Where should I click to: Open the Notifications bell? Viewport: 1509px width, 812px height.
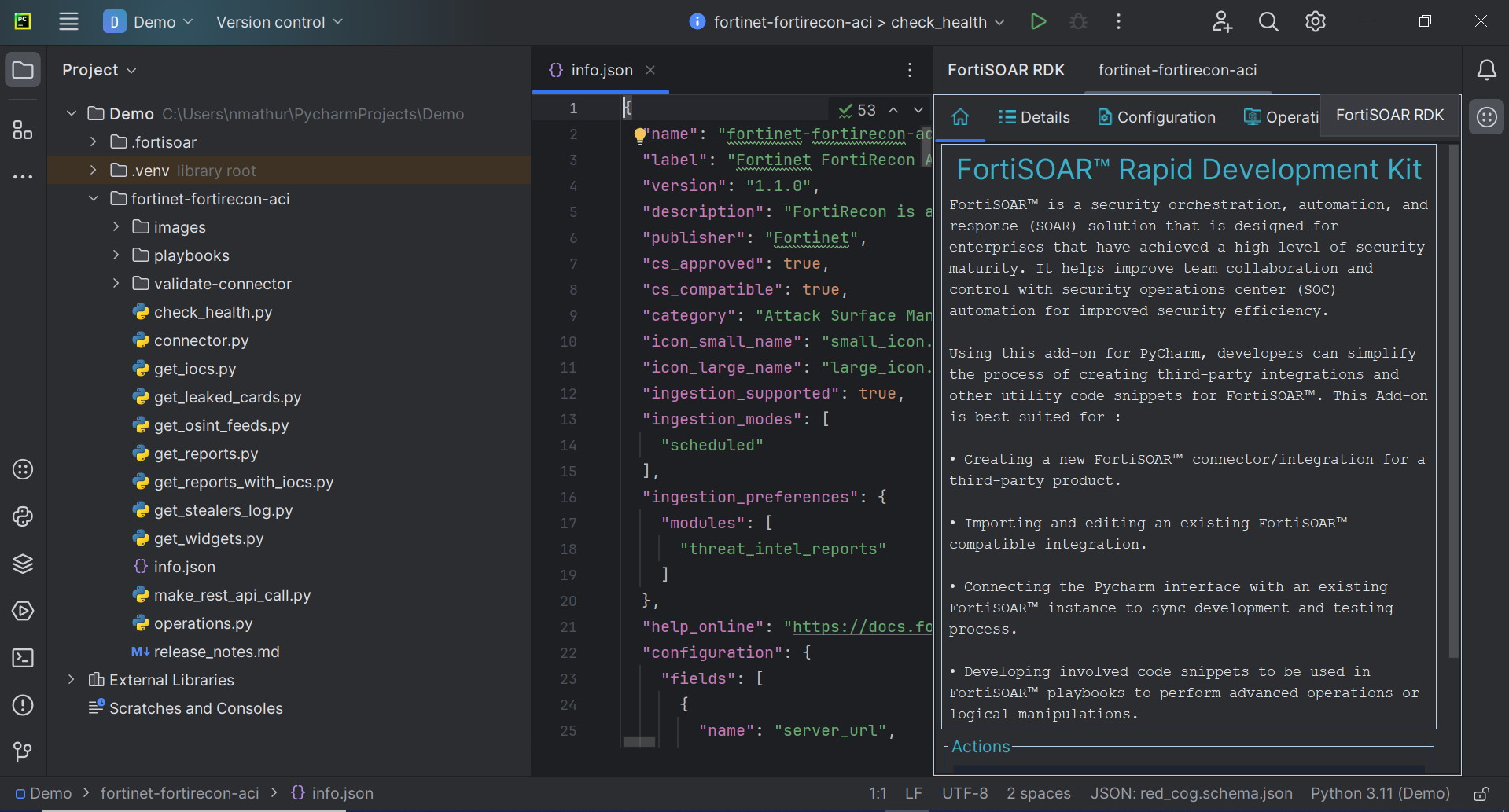(1486, 71)
